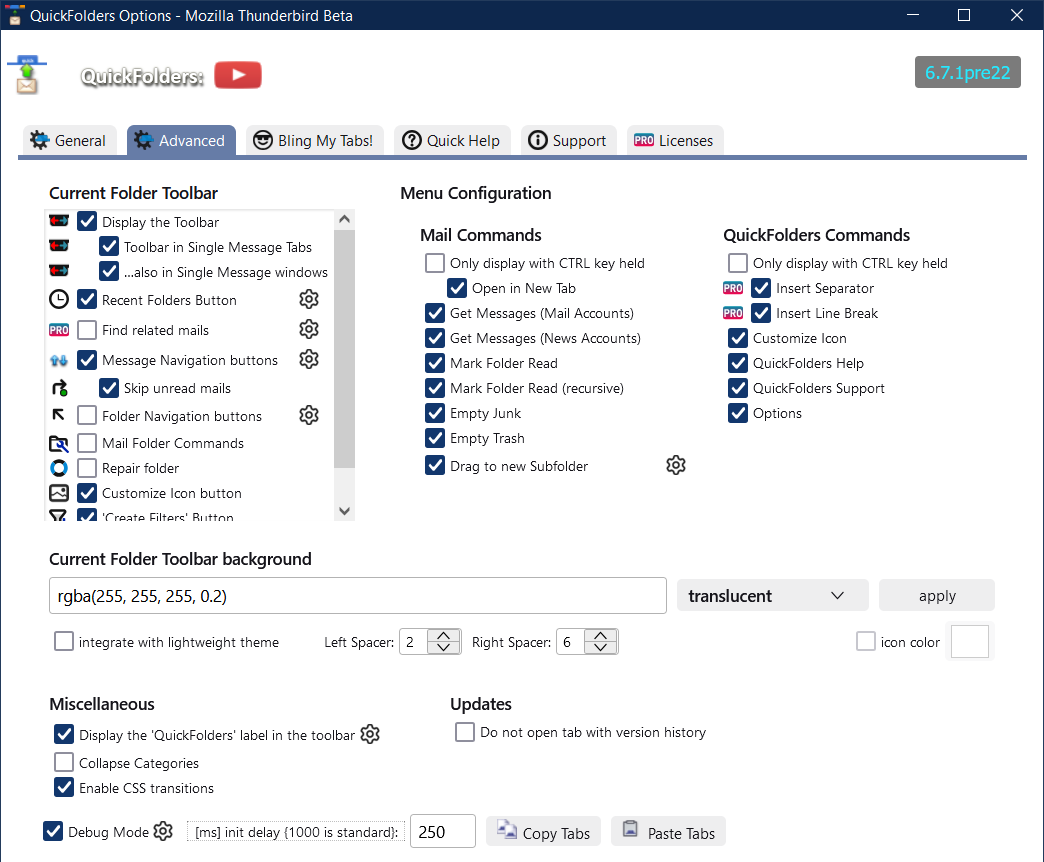Viewport: 1044px width, 862px height.
Task: Open gear next to 'QuickFolders' label option
Action: pos(370,734)
